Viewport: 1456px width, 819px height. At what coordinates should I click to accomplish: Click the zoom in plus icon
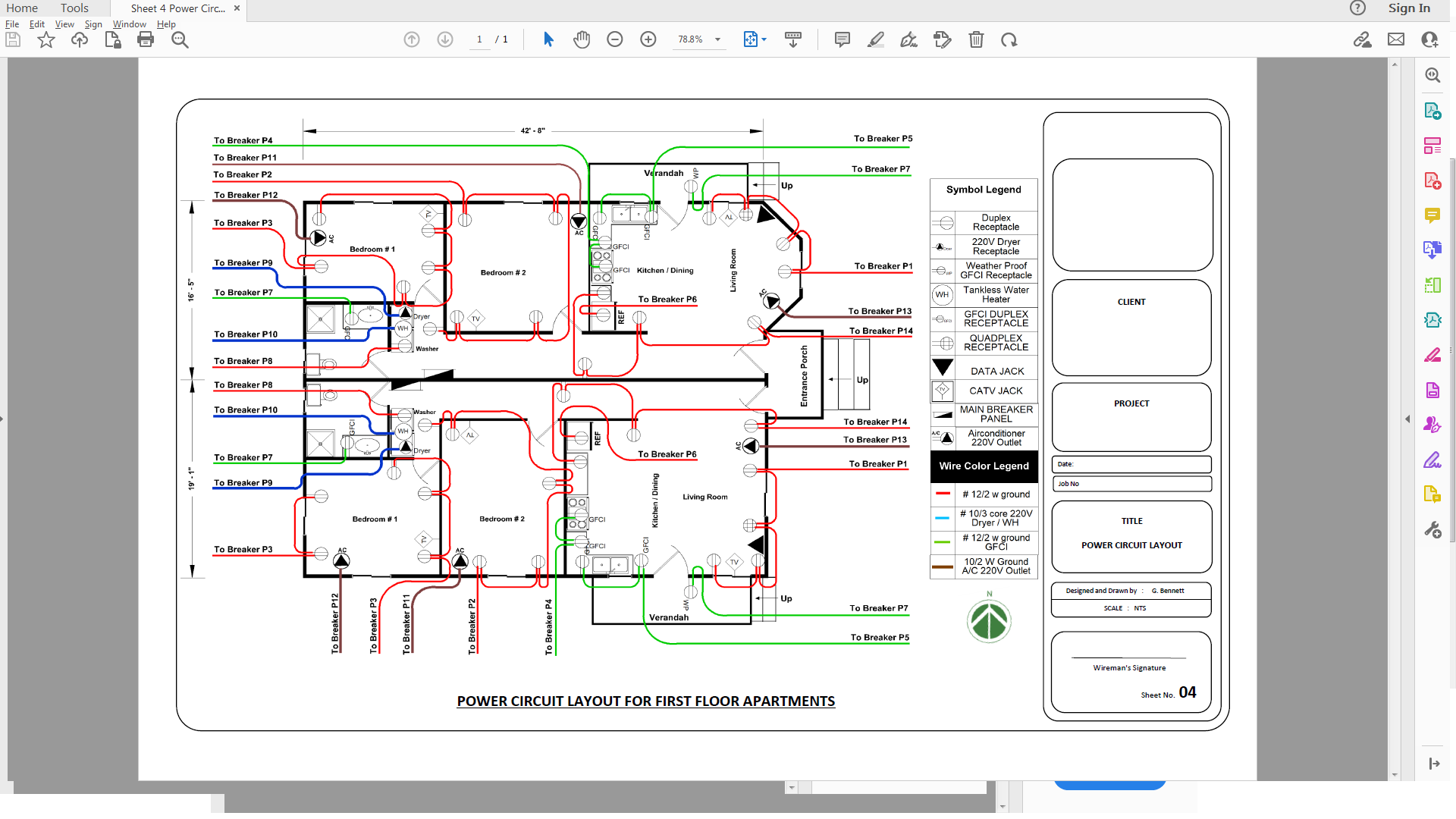(x=648, y=39)
